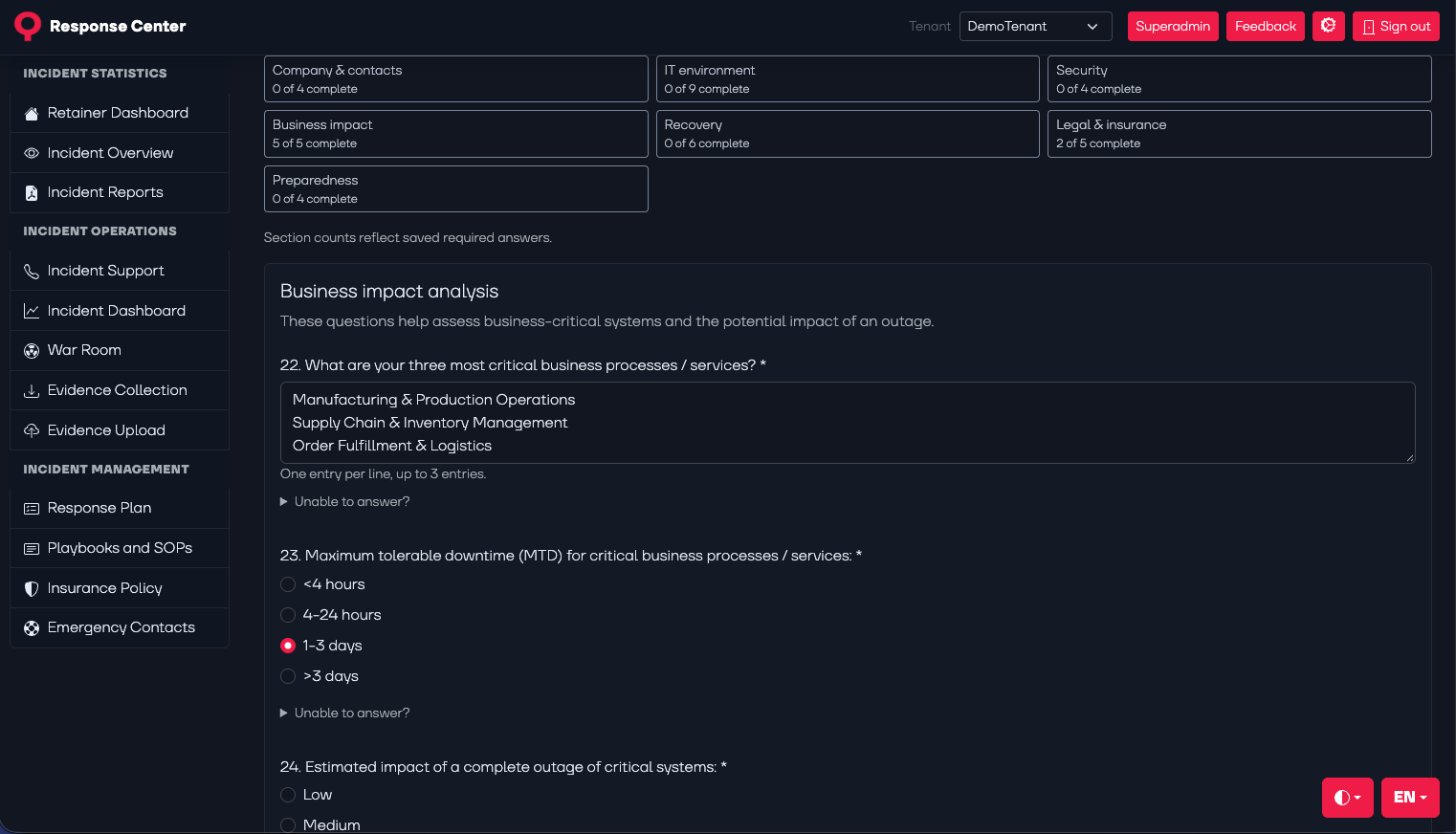Viewport: 1456px width, 834px height.
Task: Select the 1-3 days radio option
Action: click(288, 646)
